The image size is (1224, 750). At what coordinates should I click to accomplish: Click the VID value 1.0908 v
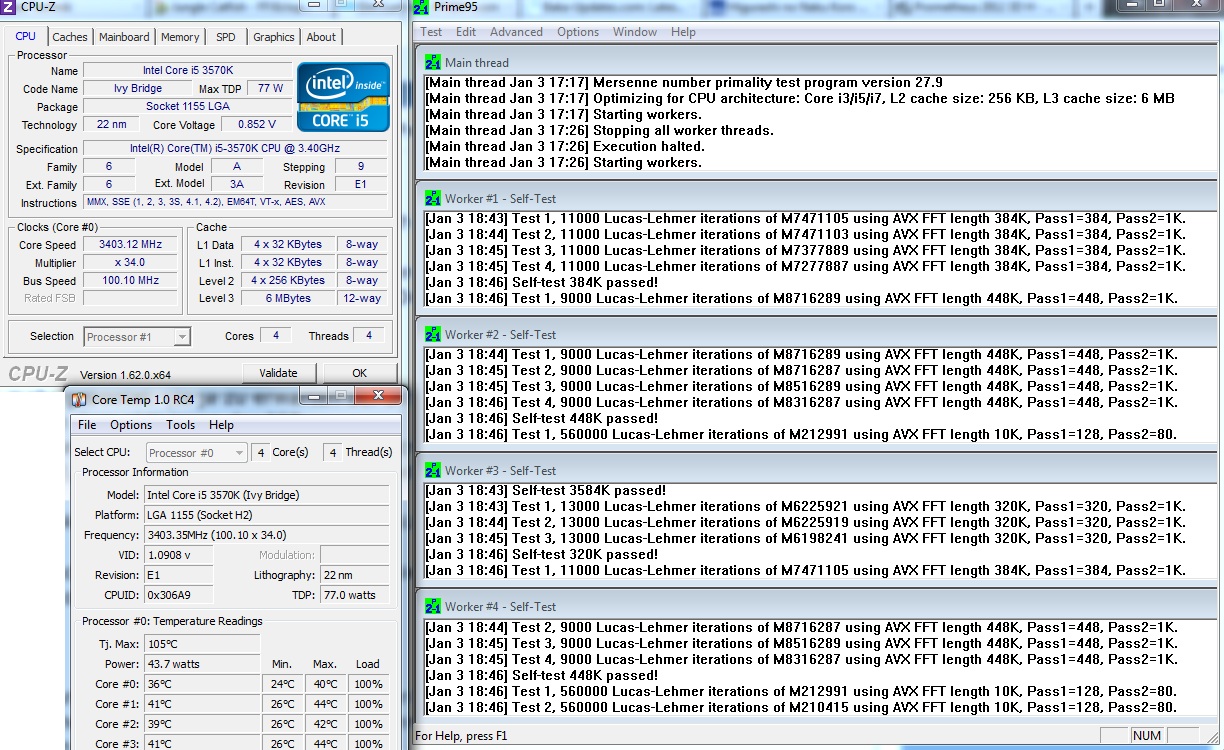tap(179, 555)
